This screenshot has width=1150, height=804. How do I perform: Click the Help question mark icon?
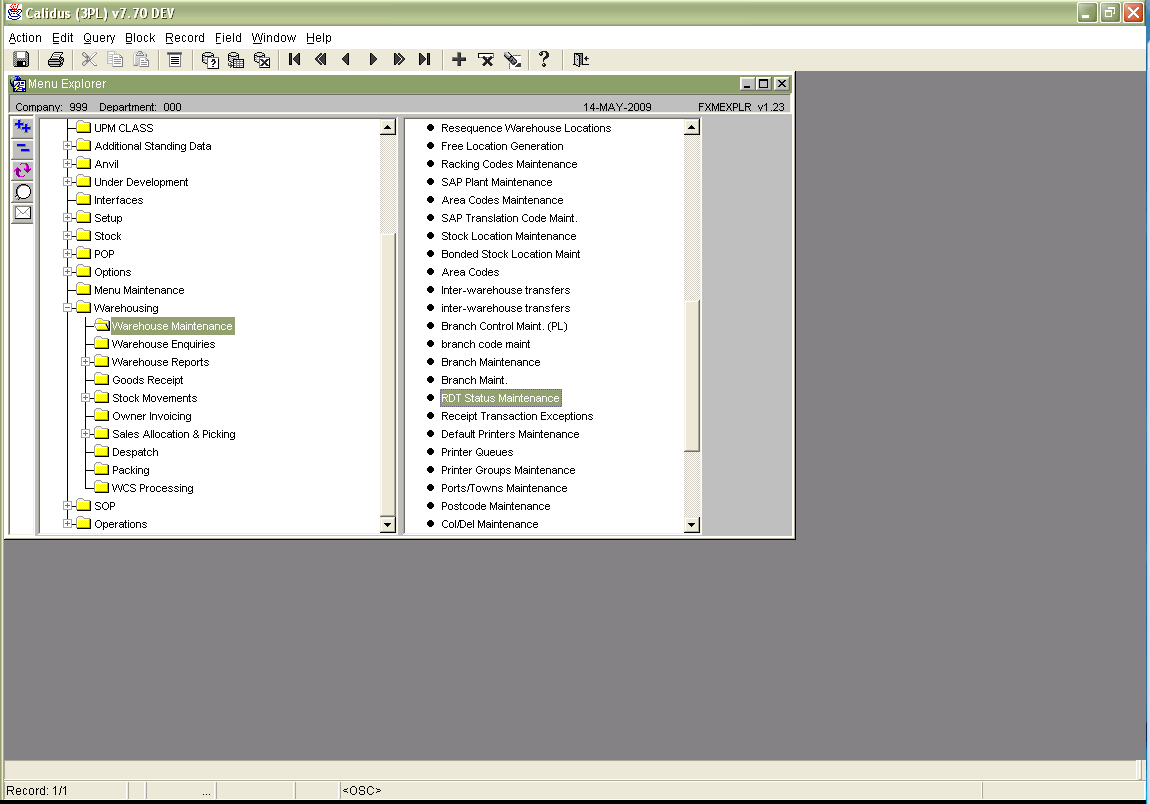click(x=544, y=59)
